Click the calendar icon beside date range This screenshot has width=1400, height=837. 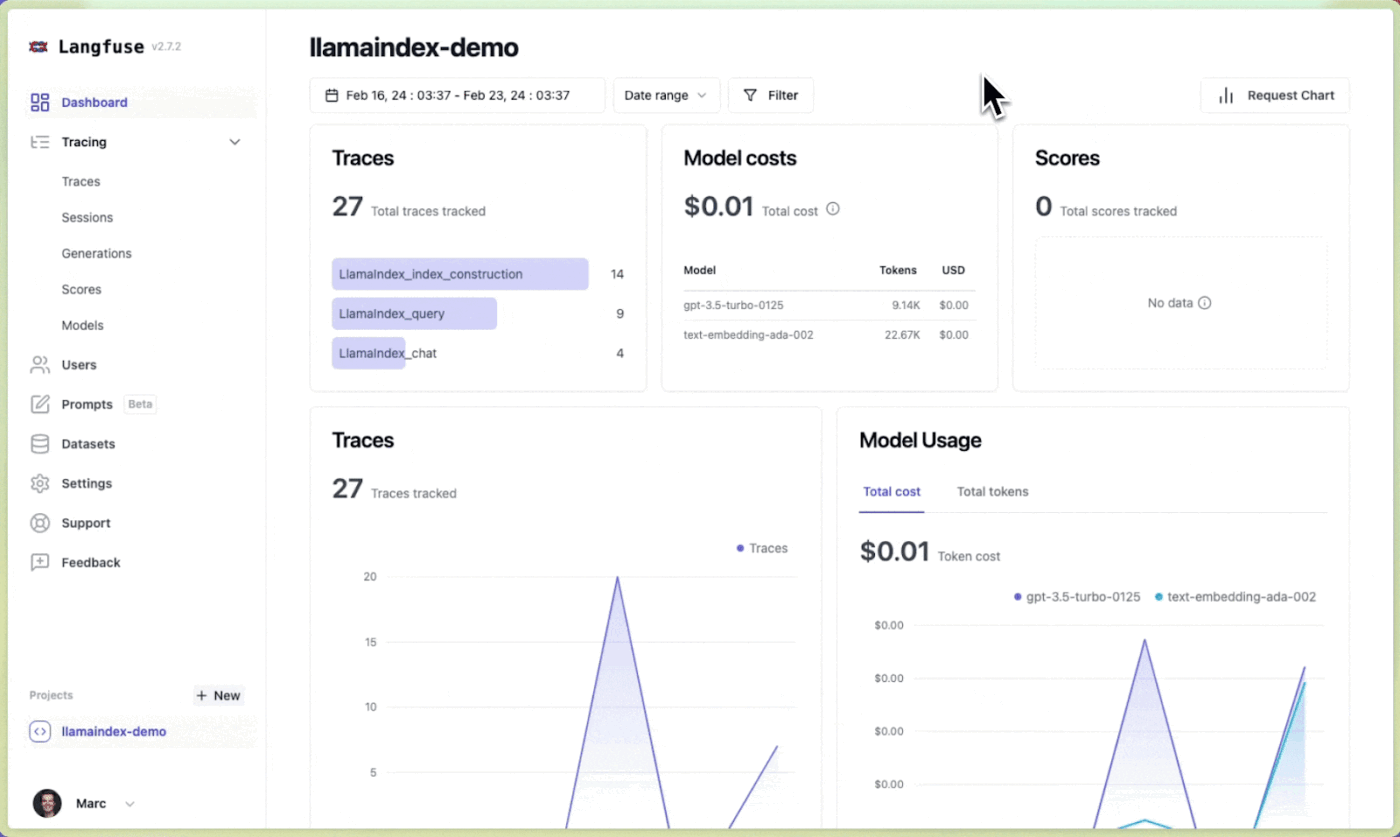[x=330, y=94]
